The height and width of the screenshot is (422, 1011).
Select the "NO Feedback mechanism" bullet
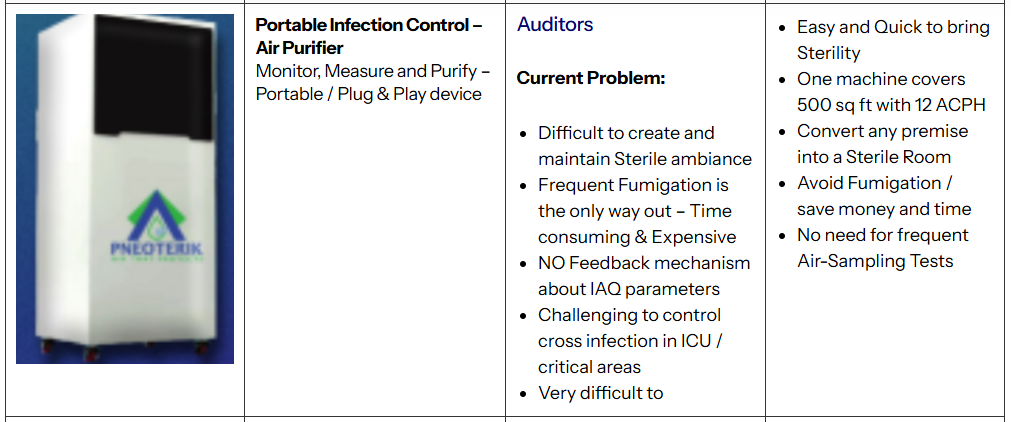pos(643,263)
